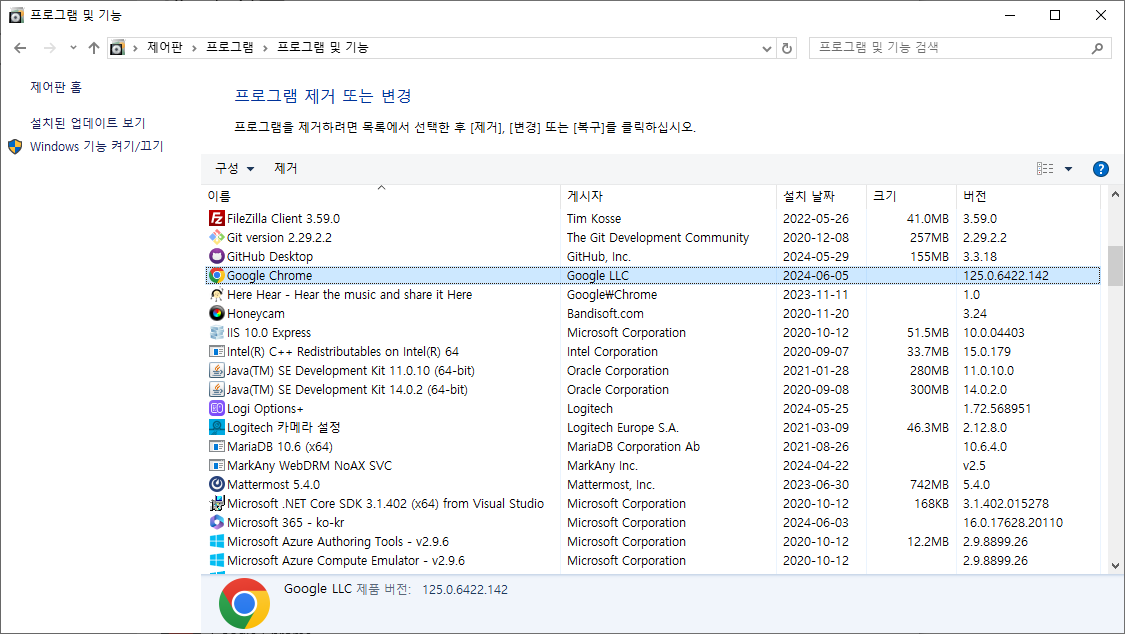Click the MarkAny WebDRM NoAX SVC icon

point(217,465)
